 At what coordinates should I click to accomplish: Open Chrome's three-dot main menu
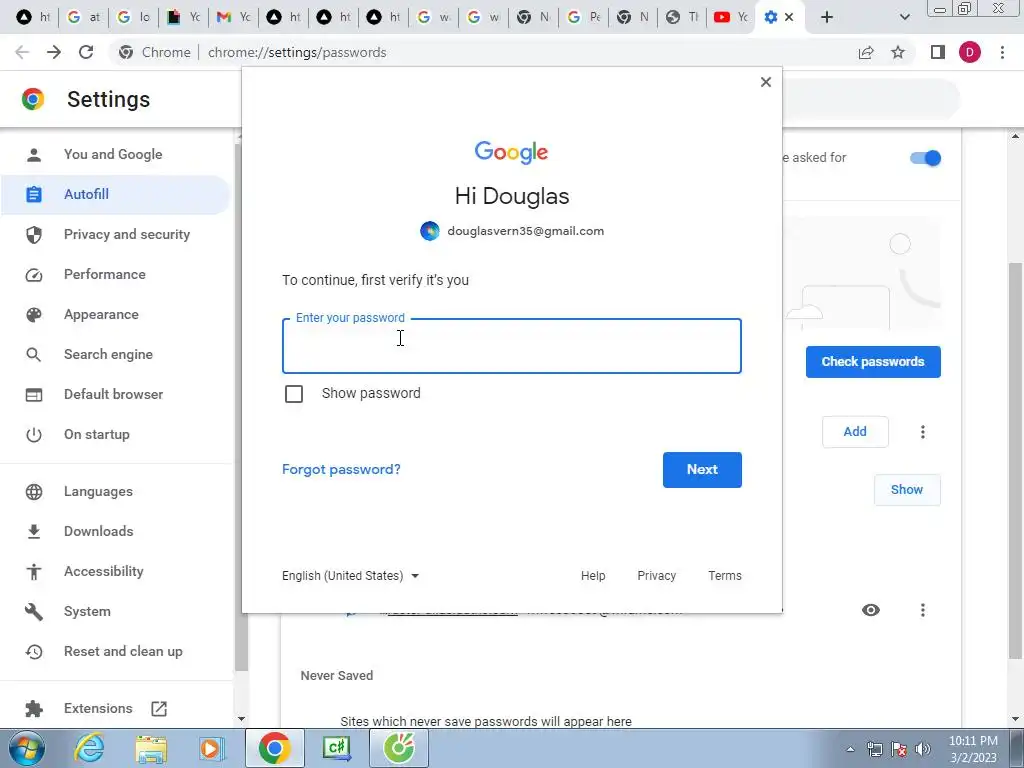(x=1002, y=52)
